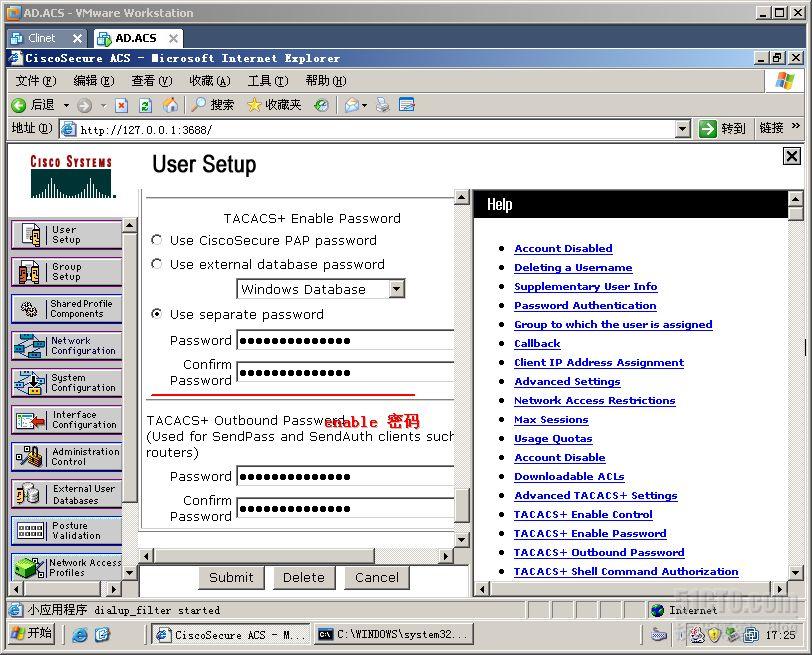This screenshot has width=812, height=655.
Task: Click the Submit button
Action: pyautogui.click(x=231, y=577)
